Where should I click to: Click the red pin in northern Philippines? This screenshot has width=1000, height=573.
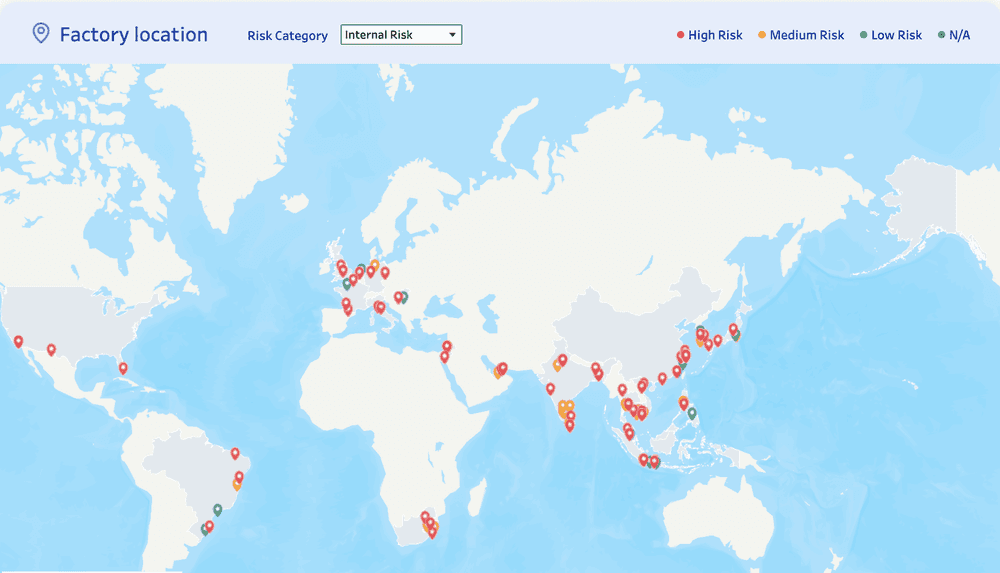[684, 404]
